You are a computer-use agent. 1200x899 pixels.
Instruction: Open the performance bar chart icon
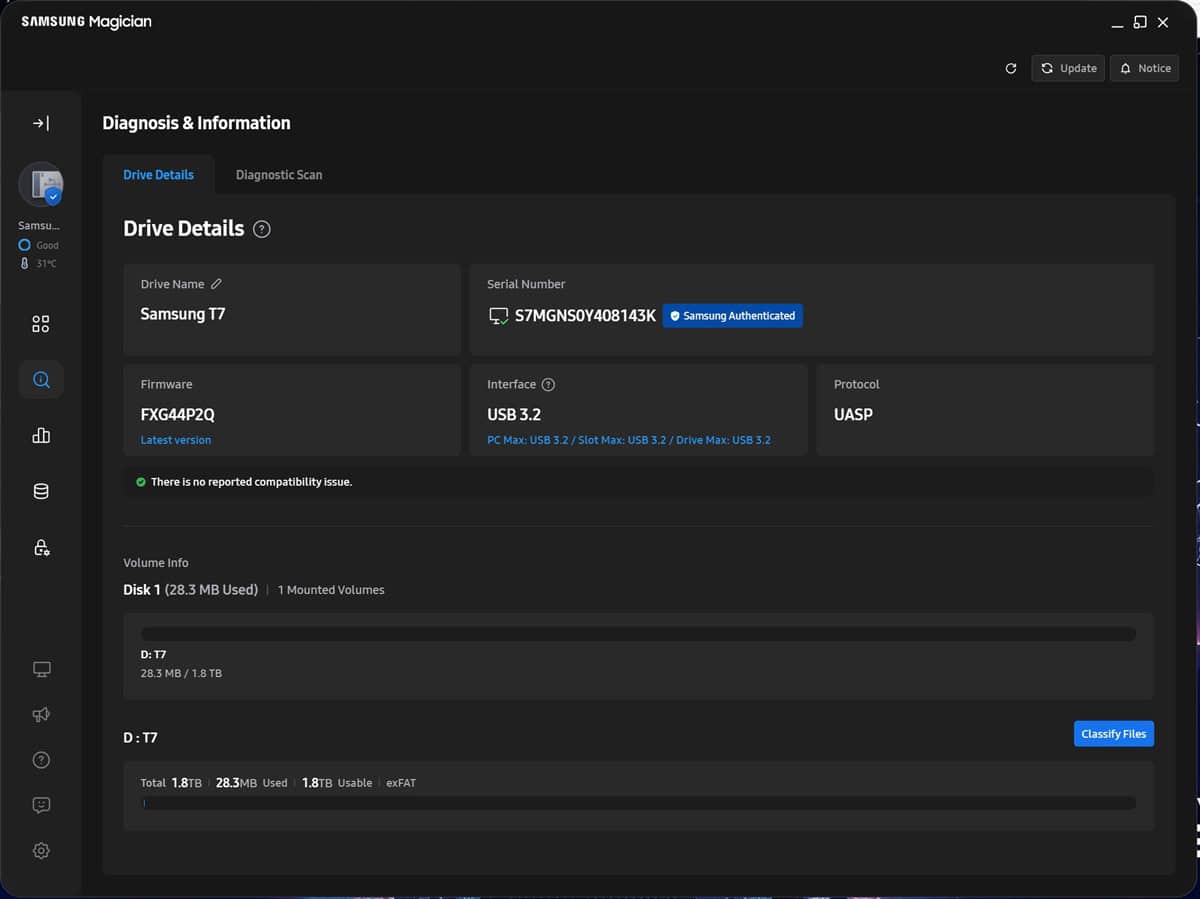41,436
